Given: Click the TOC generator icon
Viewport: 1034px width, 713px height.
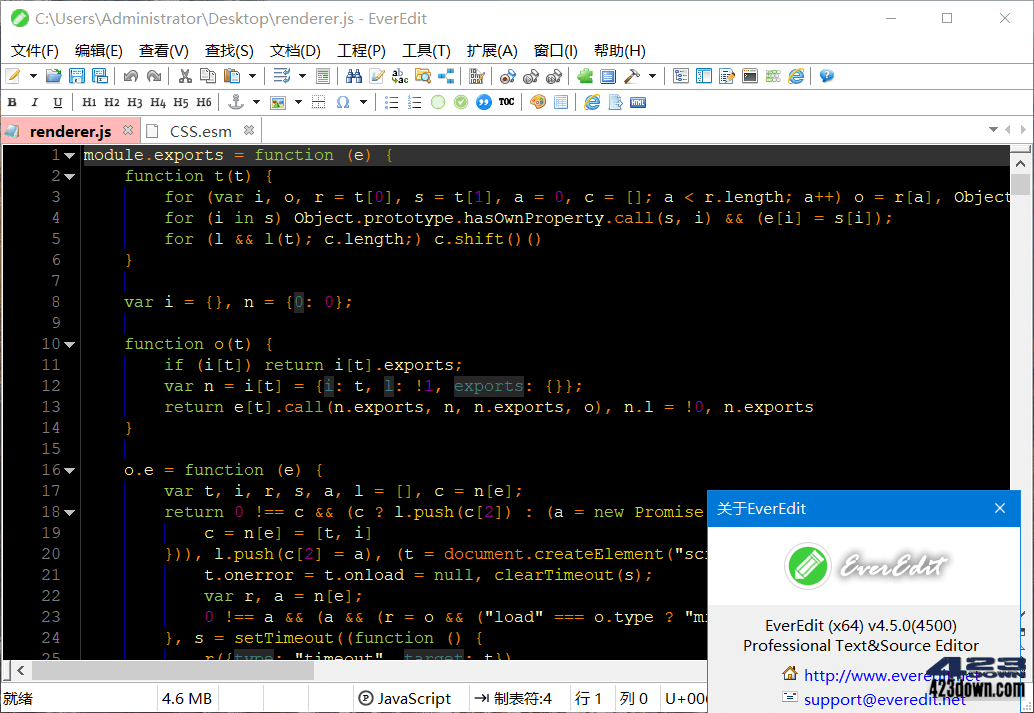Looking at the screenshot, I should (x=505, y=101).
